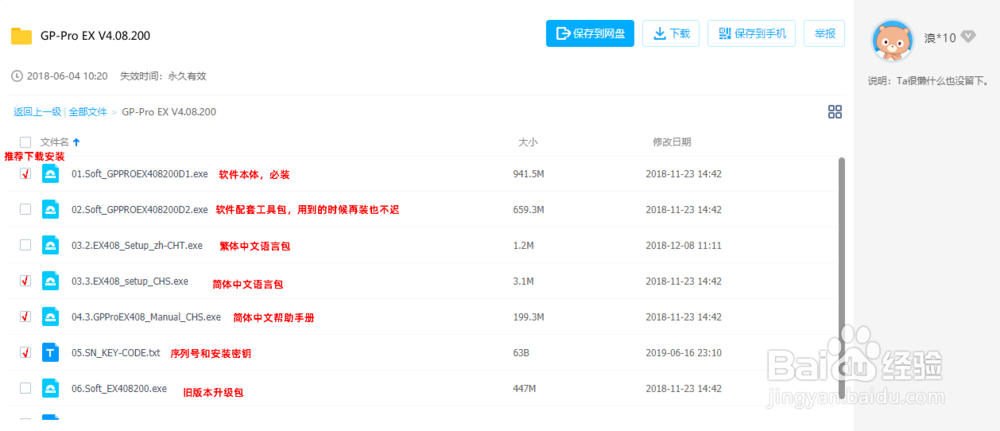The height and width of the screenshot is (431, 1000).
Task: Open the 全部文件 breadcrumb link
Action: (x=88, y=112)
